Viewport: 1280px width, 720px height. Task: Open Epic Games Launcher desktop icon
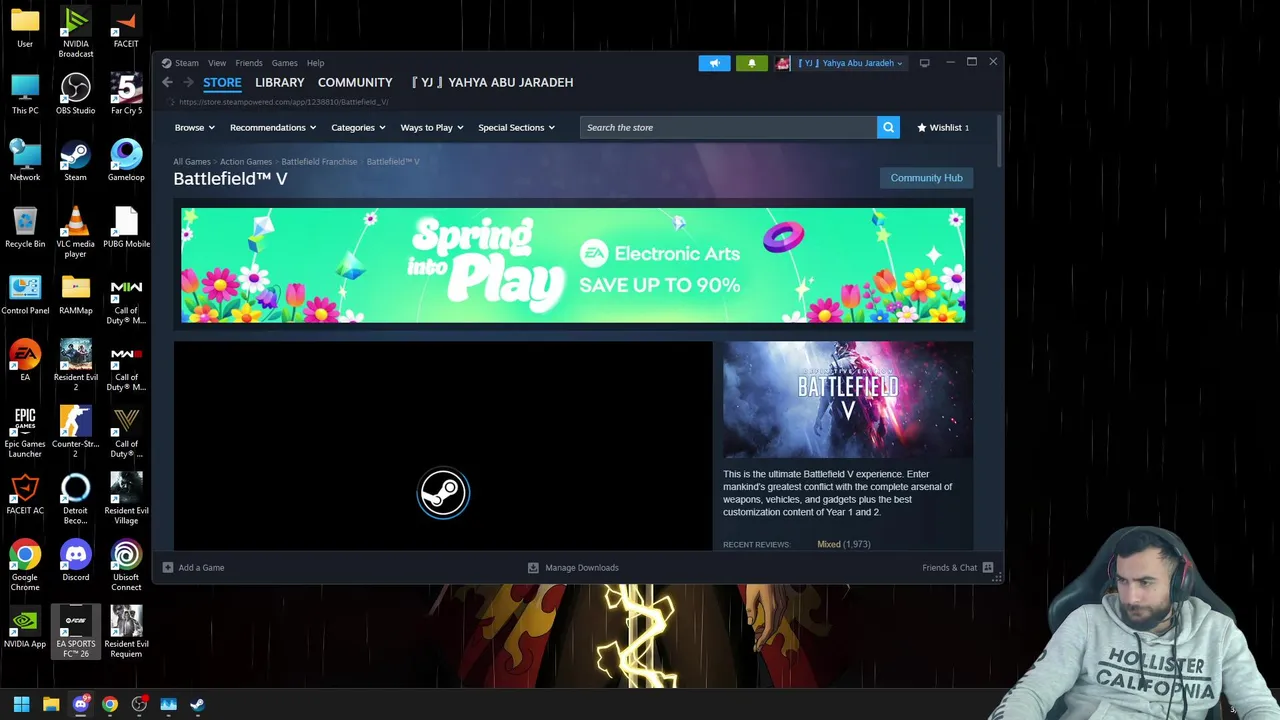pyautogui.click(x=25, y=432)
